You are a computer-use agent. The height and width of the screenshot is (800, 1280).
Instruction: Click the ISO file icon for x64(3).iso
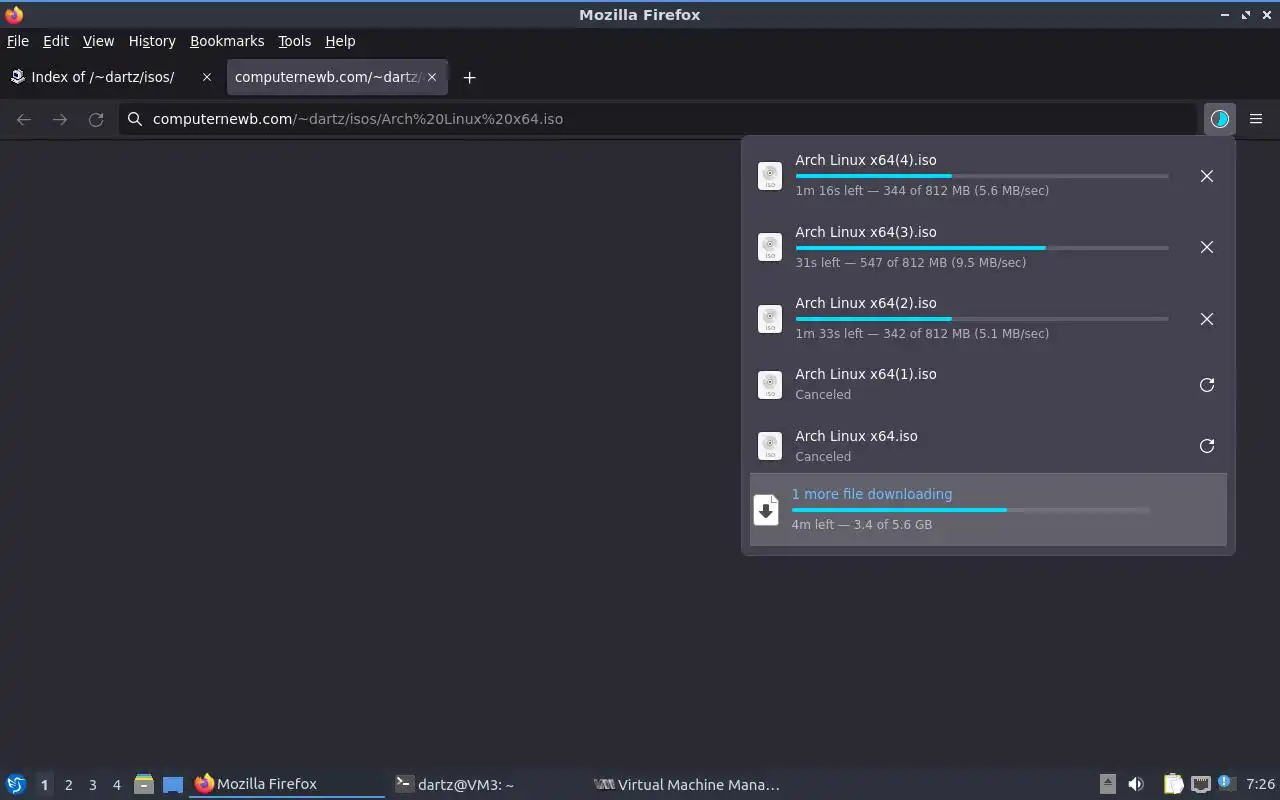point(770,247)
